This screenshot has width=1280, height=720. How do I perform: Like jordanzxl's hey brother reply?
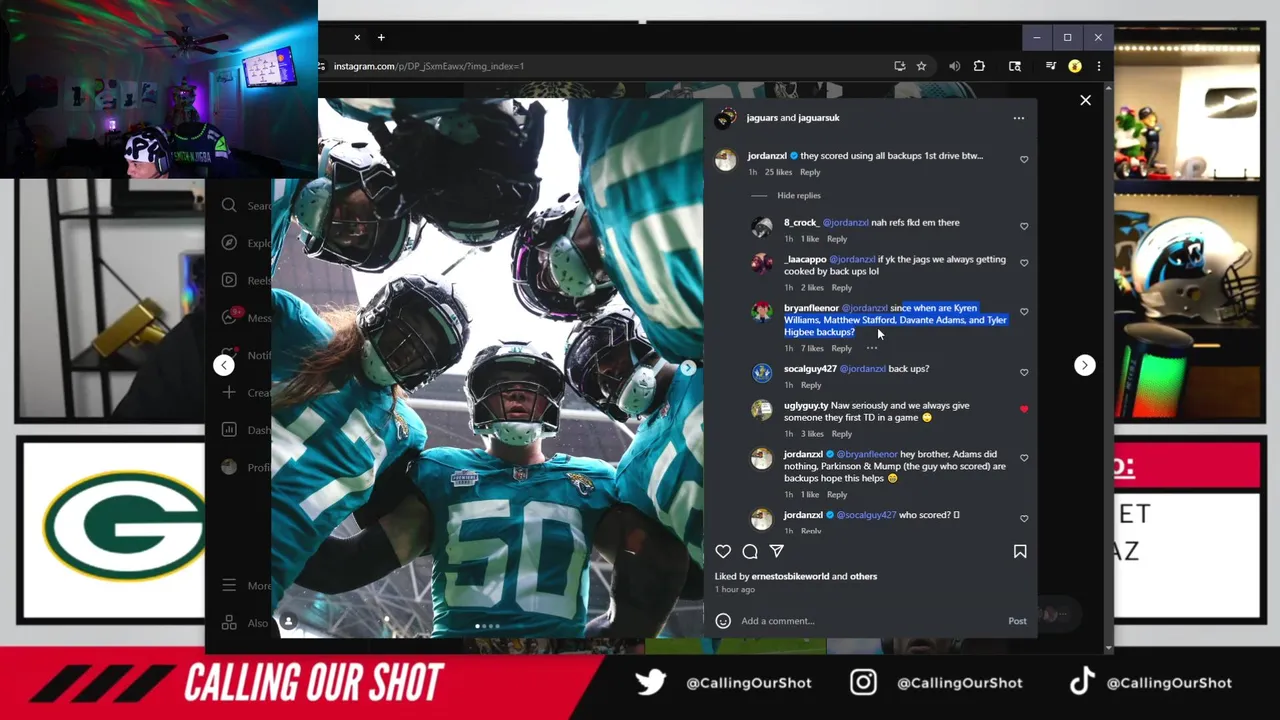tap(1024, 458)
